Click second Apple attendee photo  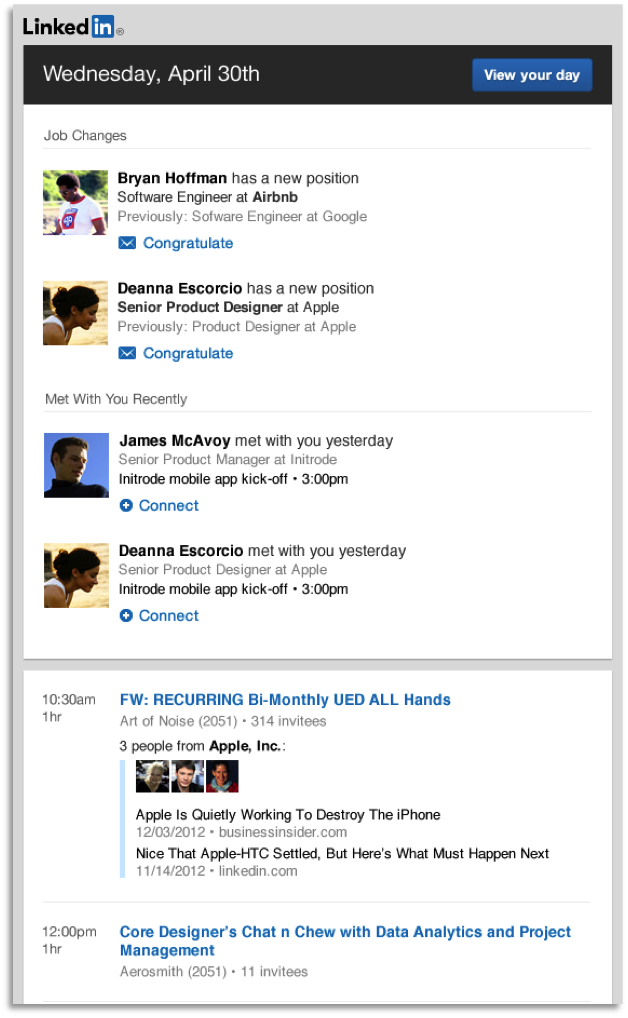[x=188, y=776]
